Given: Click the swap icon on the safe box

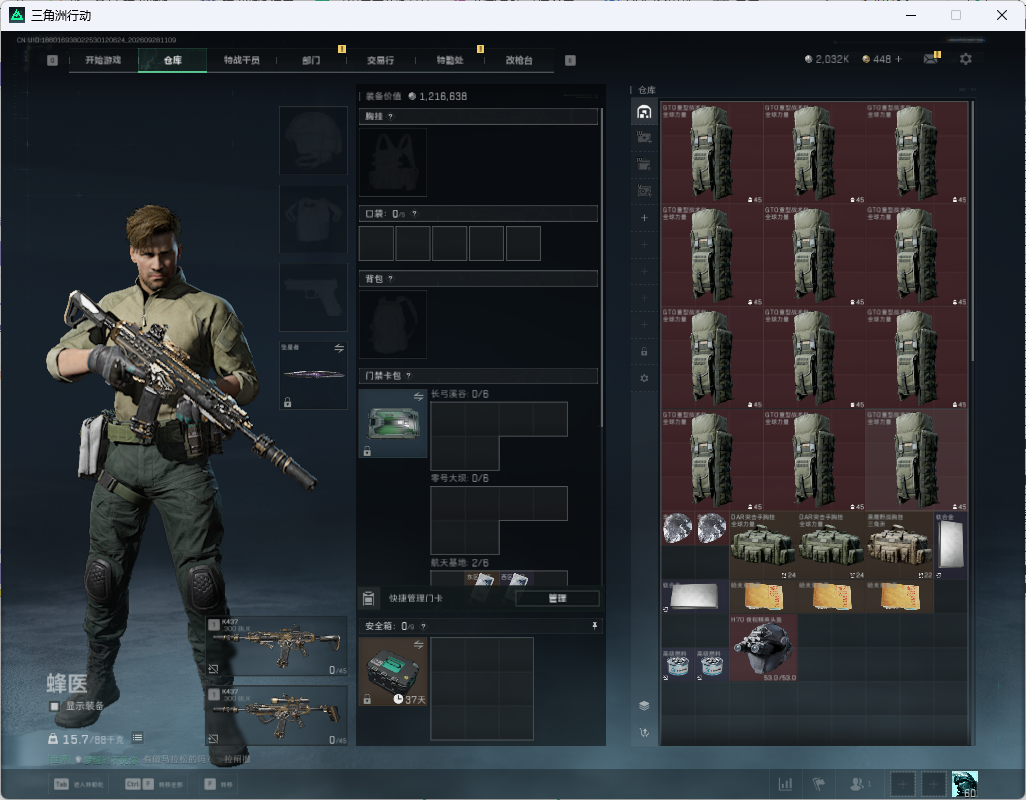Looking at the screenshot, I should [418, 645].
